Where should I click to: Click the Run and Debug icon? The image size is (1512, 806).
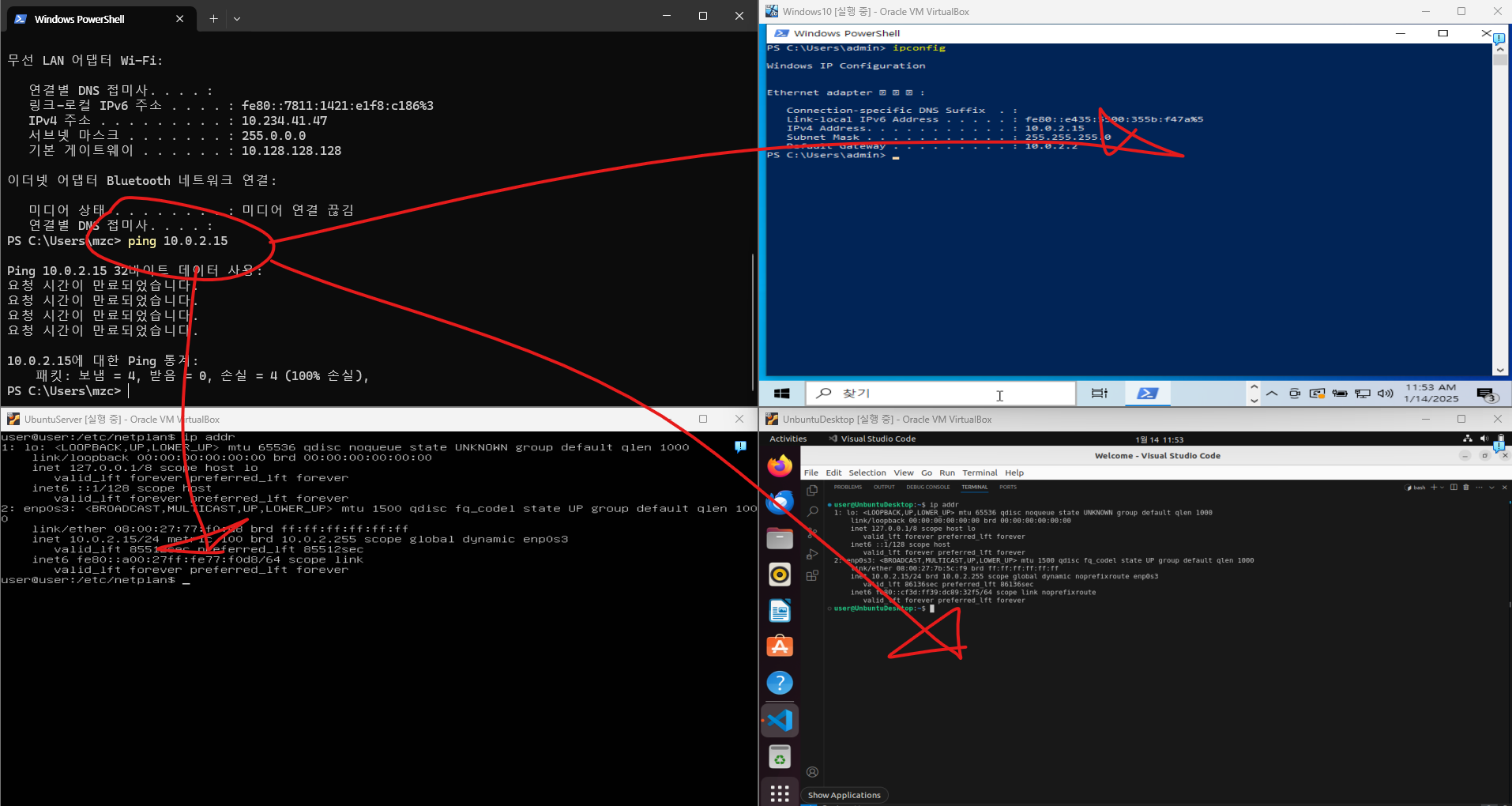tap(812, 555)
